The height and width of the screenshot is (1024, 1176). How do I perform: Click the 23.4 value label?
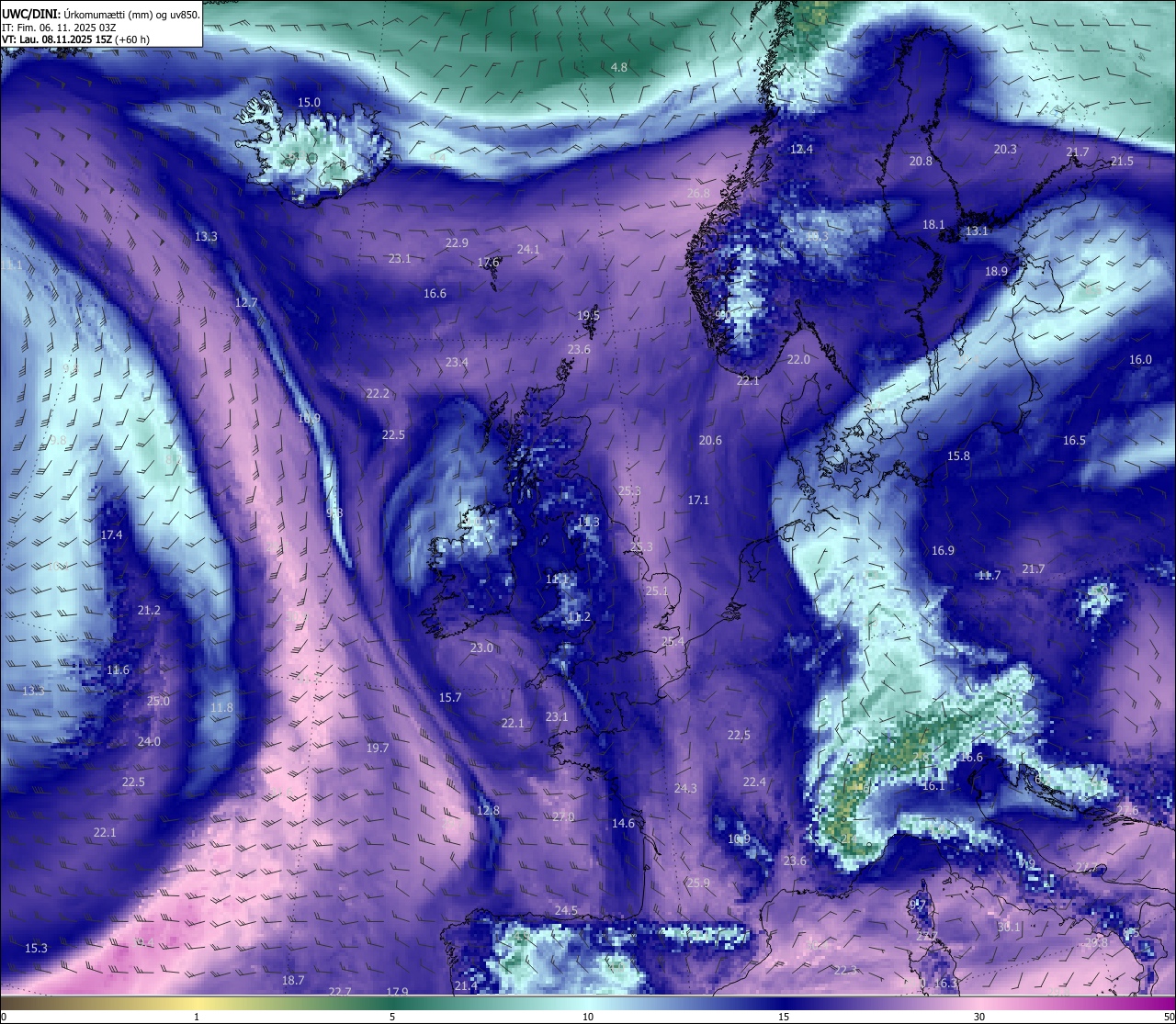click(457, 362)
